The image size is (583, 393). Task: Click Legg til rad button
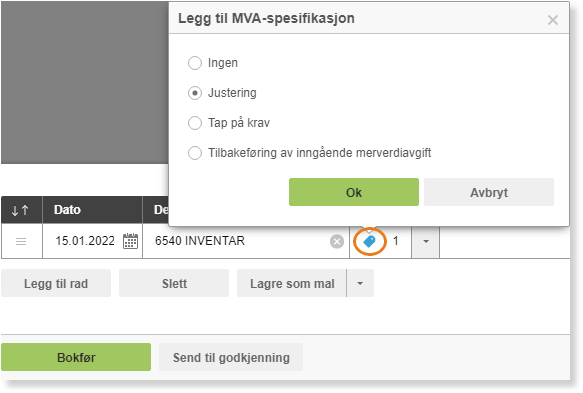pos(56,283)
